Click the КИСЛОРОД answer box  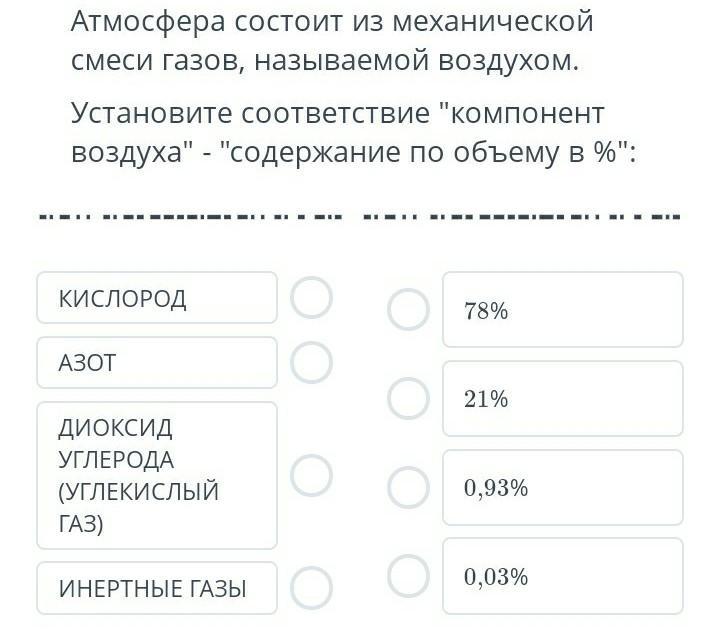click(157, 298)
